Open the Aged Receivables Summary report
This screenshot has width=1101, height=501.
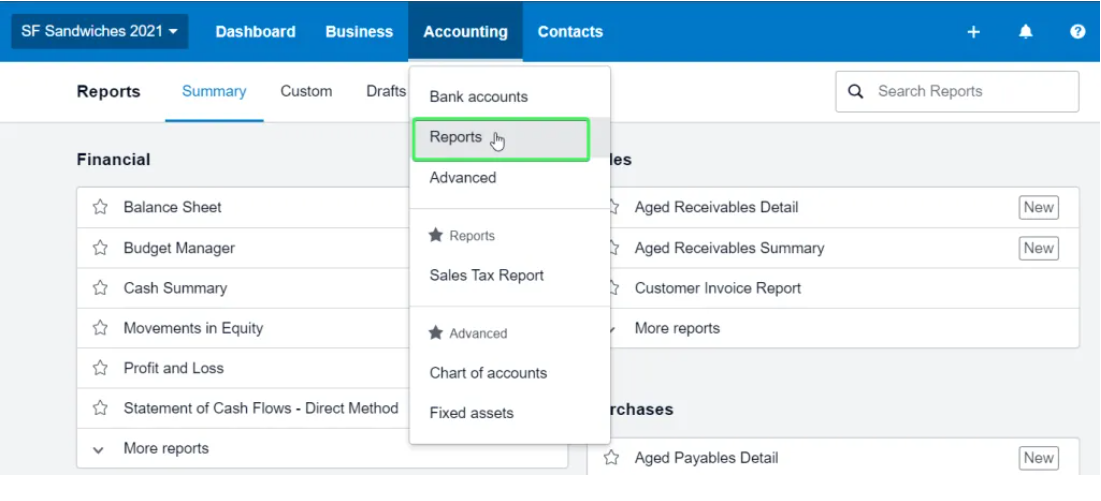[729, 248]
